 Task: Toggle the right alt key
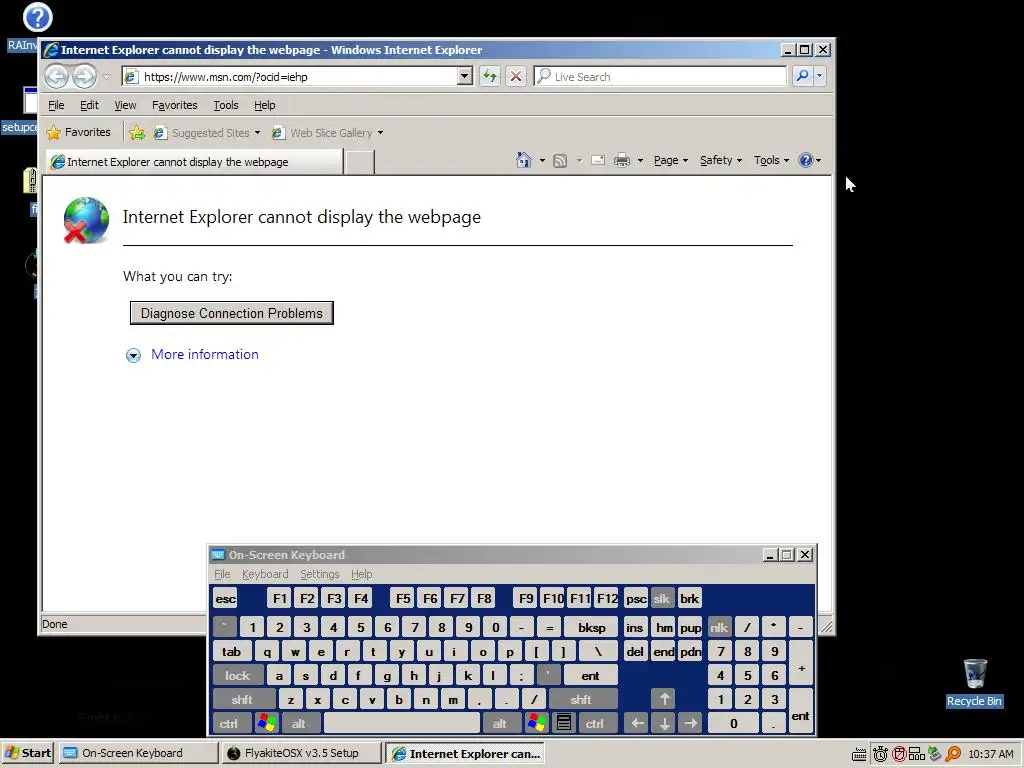point(500,723)
